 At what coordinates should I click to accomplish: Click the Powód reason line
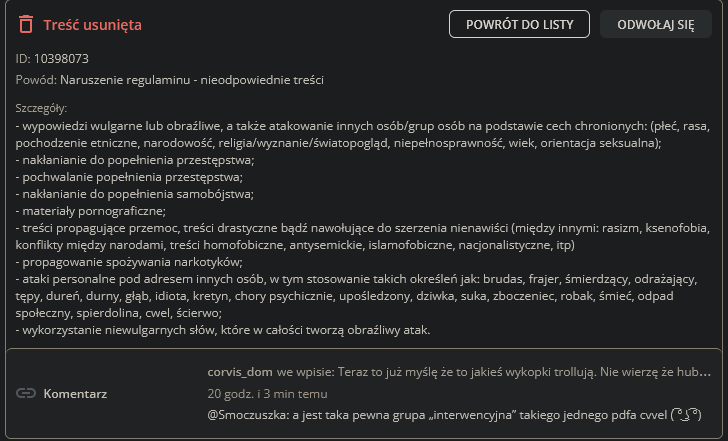click(177, 79)
